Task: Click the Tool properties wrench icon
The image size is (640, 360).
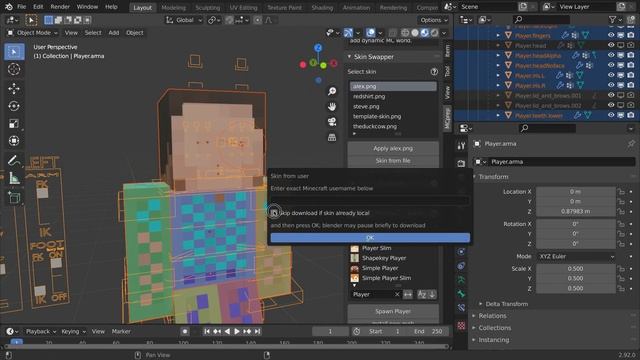Action: point(461,146)
